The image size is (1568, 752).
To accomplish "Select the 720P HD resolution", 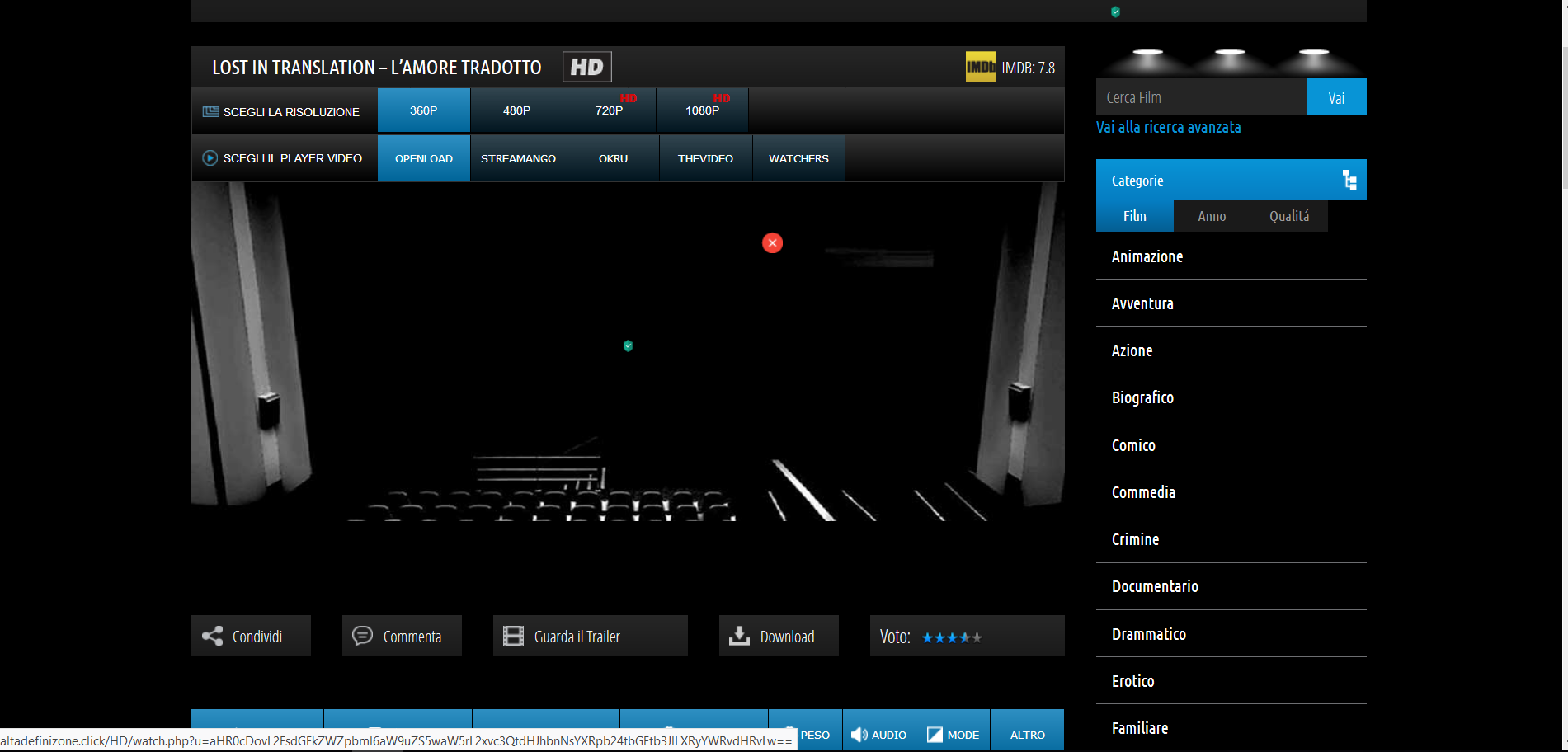I will [610, 110].
